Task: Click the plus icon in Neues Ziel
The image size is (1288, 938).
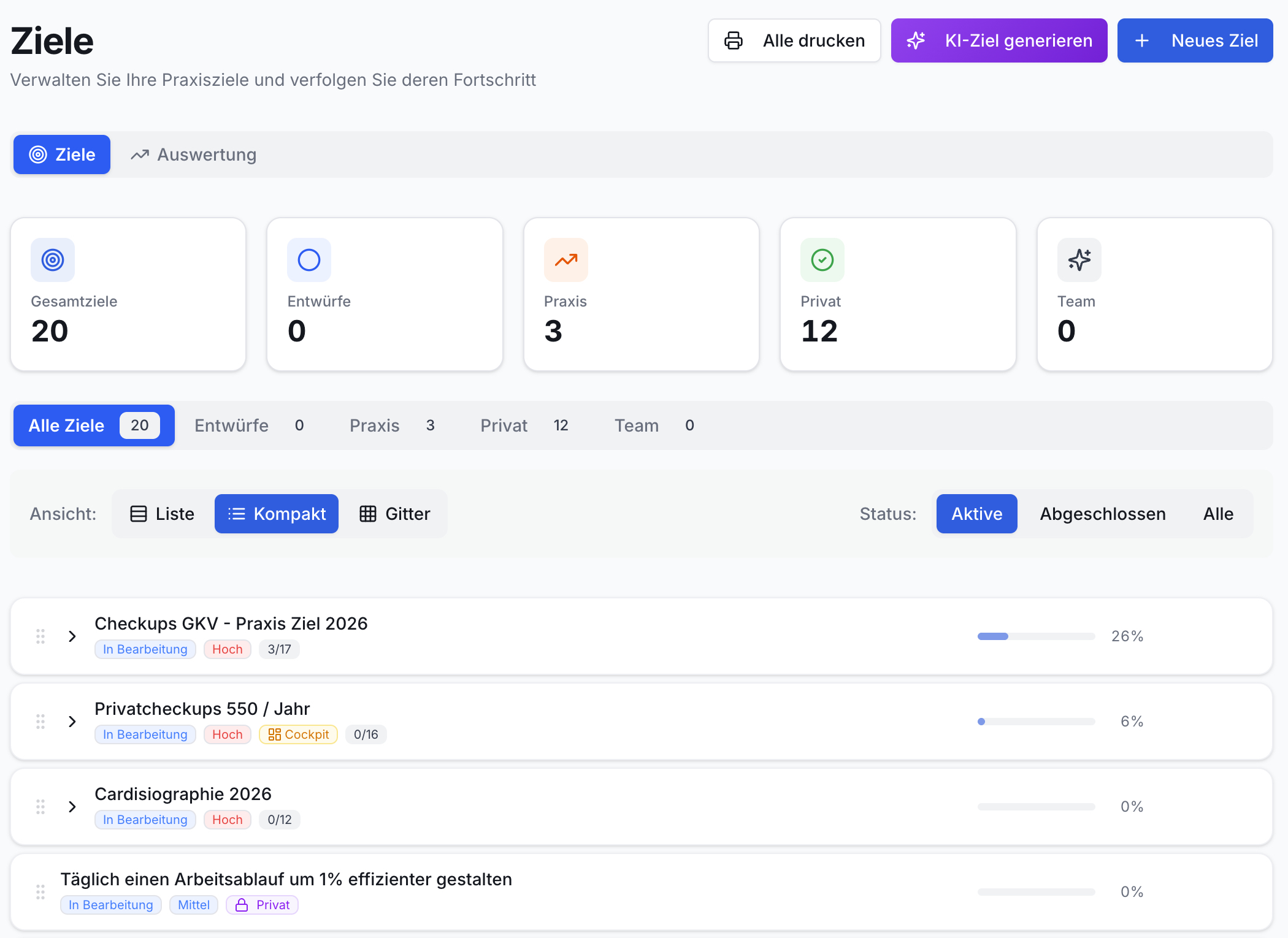Action: point(1142,40)
